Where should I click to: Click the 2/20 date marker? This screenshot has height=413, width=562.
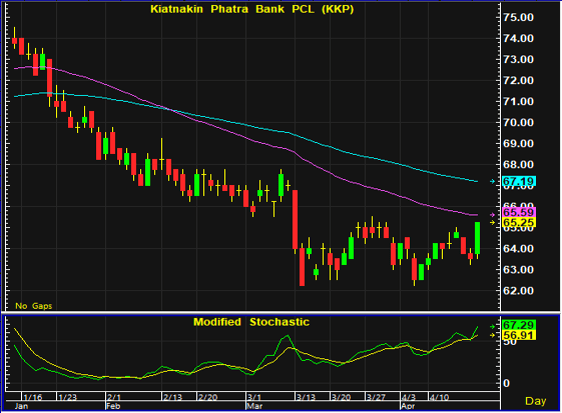click(208, 397)
